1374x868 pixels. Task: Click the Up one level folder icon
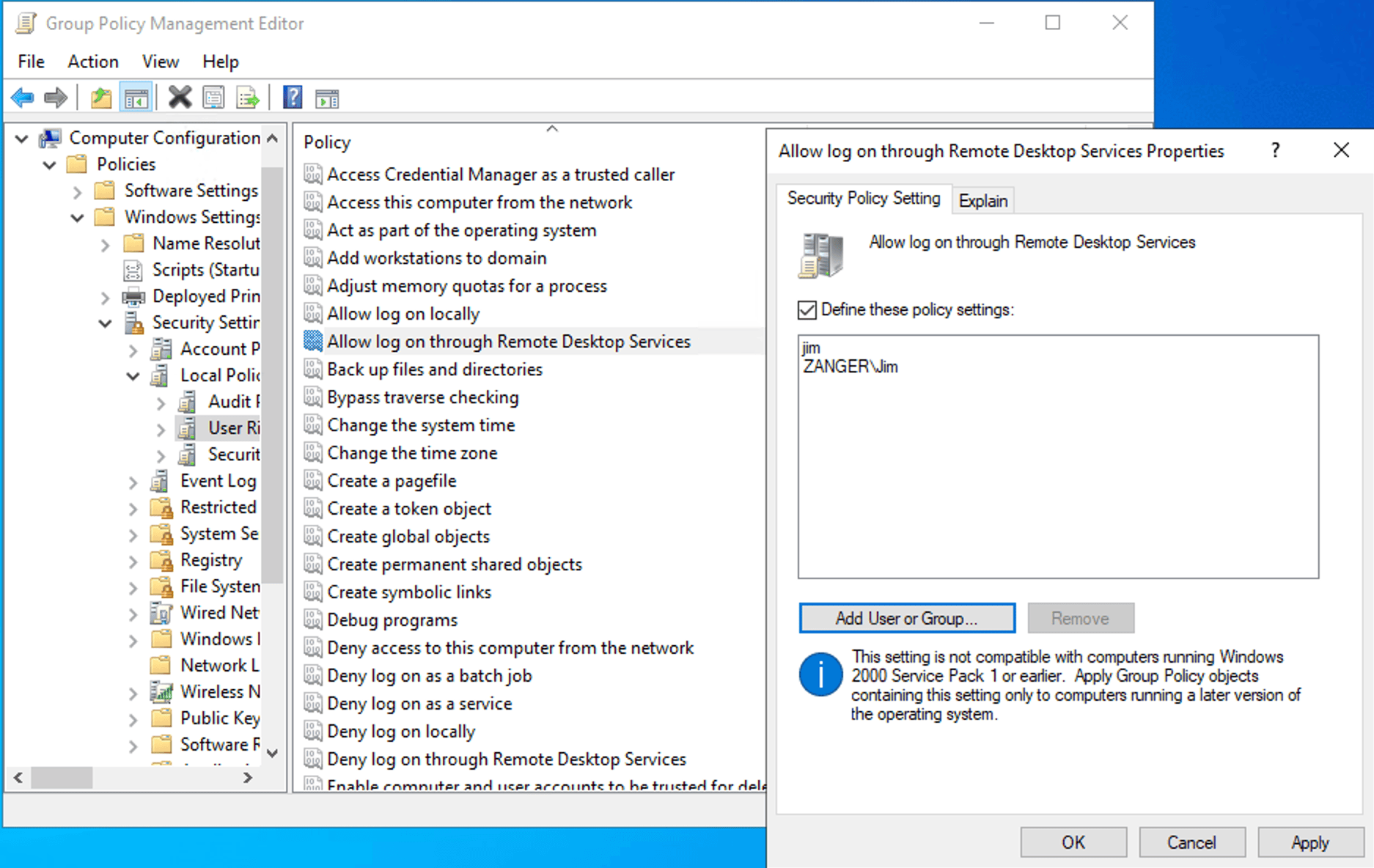click(100, 97)
